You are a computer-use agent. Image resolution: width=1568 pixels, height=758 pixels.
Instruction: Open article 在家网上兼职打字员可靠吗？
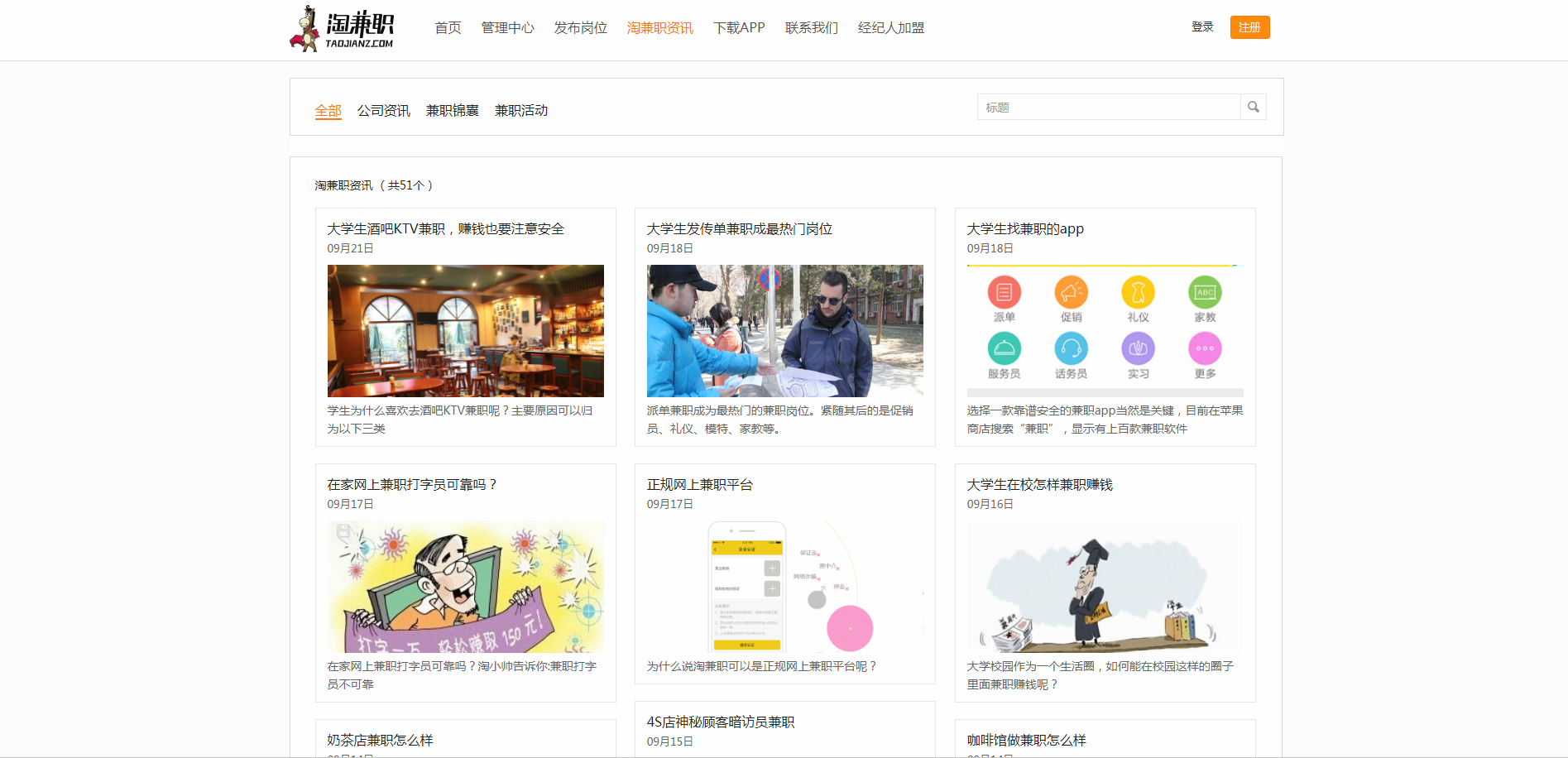[412, 484]
